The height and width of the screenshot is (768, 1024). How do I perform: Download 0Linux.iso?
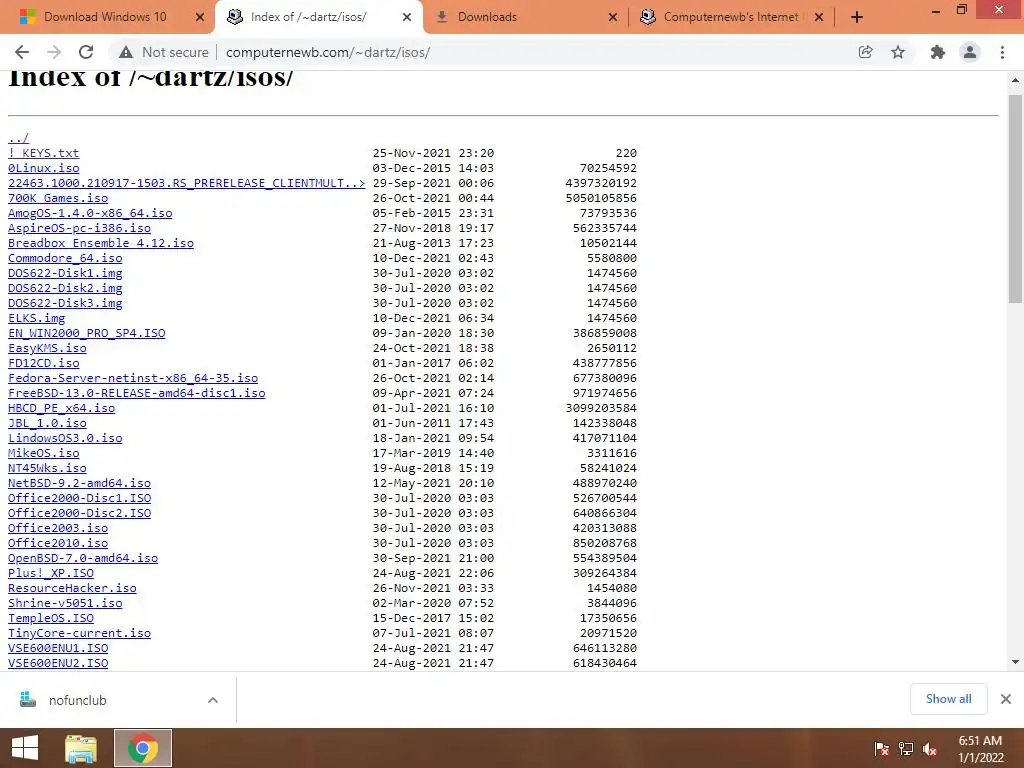coord(43,168)
